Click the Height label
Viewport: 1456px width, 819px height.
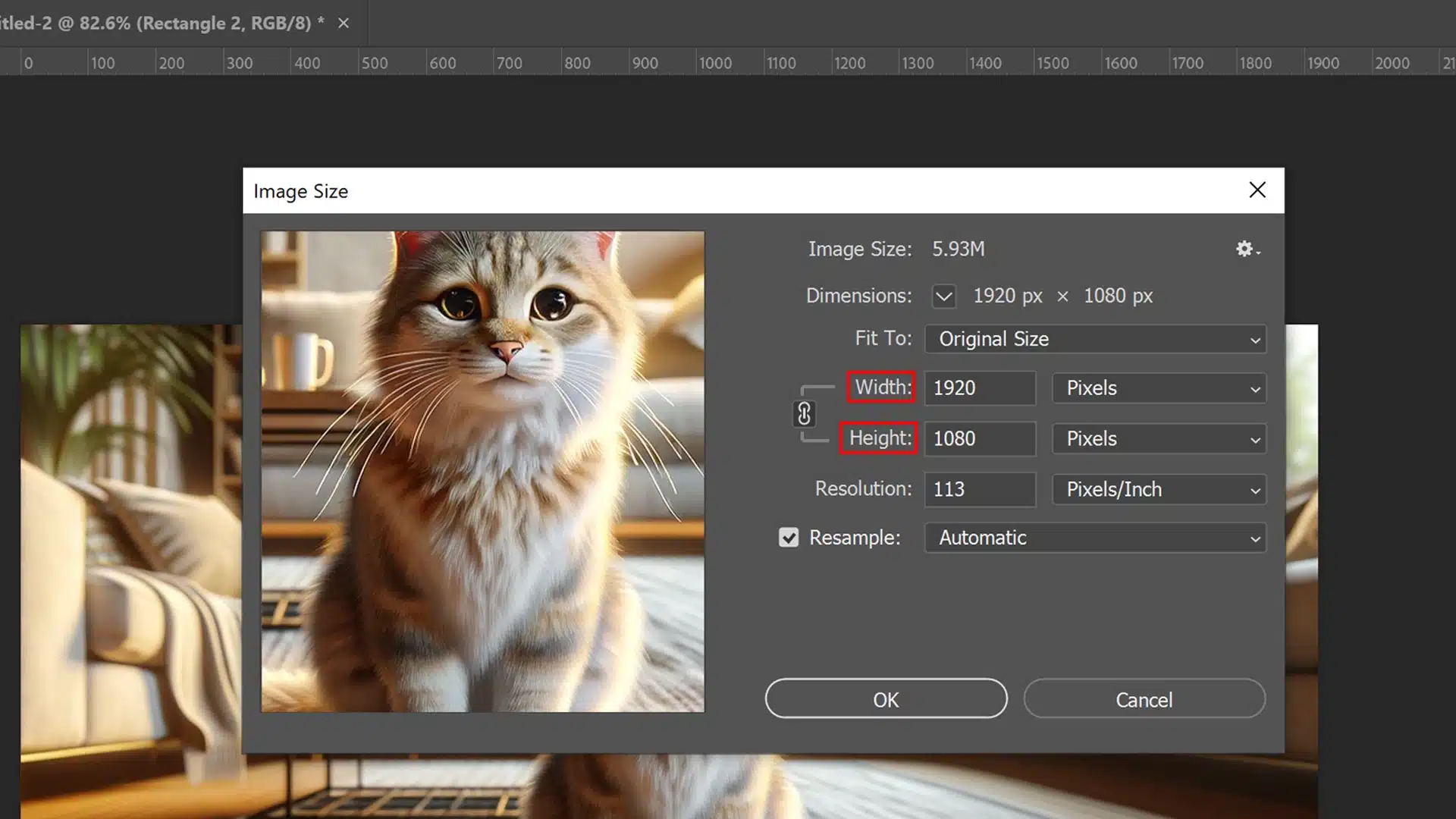click(879, 438)
